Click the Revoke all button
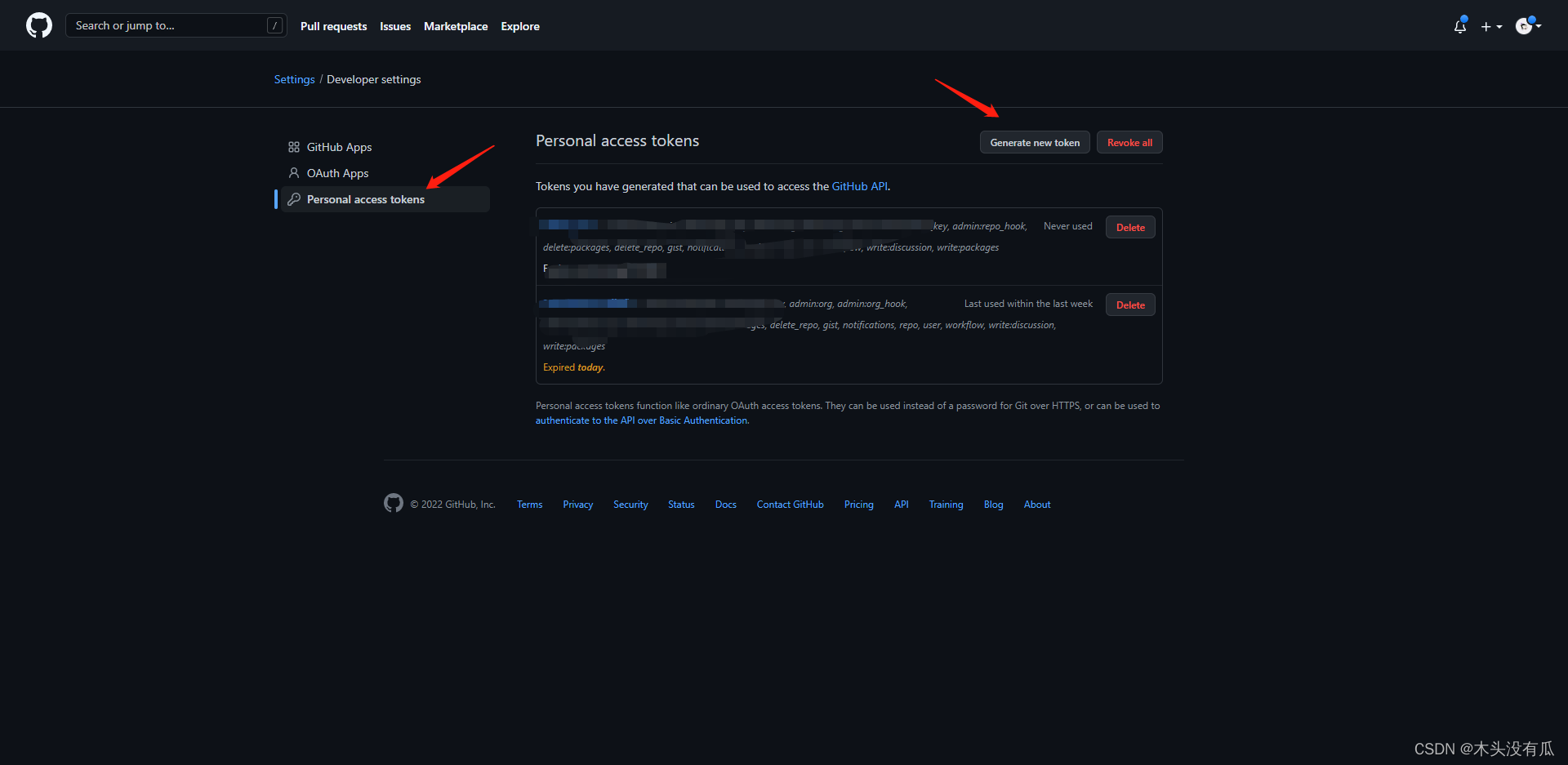The image size is (1568, 765). [1129, 141]
